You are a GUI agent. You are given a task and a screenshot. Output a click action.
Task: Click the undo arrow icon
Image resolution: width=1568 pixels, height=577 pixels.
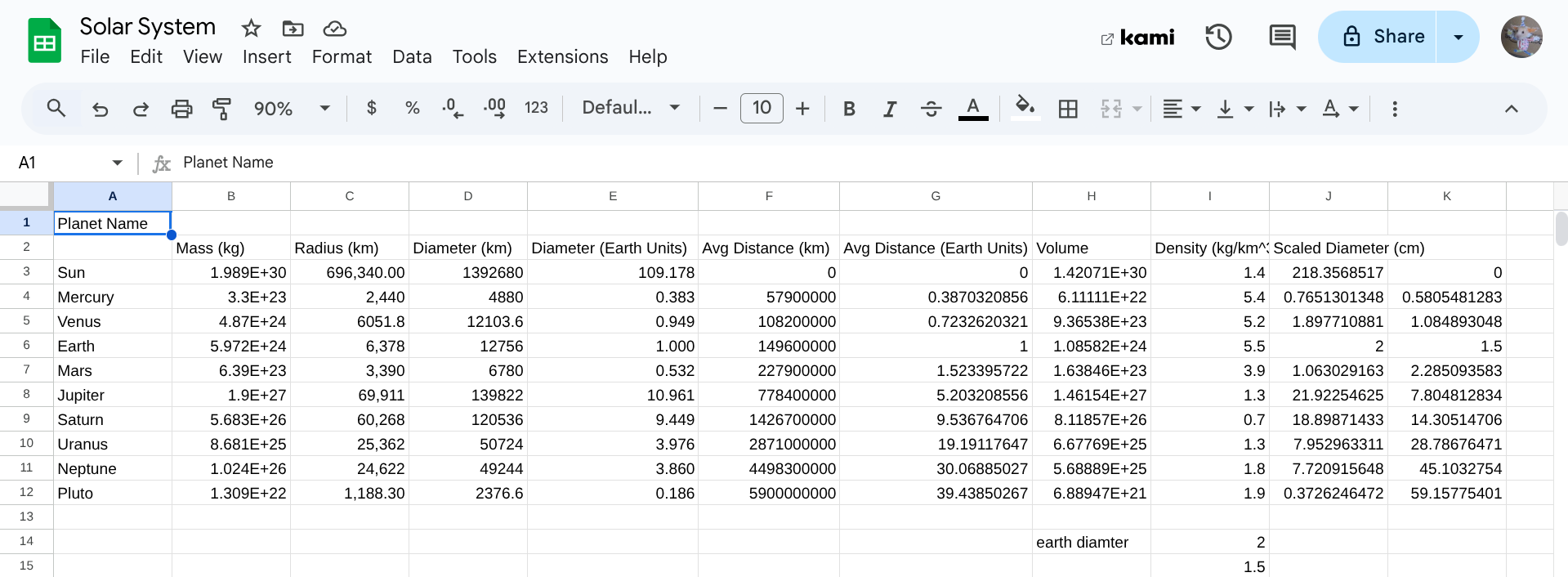coord(100,109)
